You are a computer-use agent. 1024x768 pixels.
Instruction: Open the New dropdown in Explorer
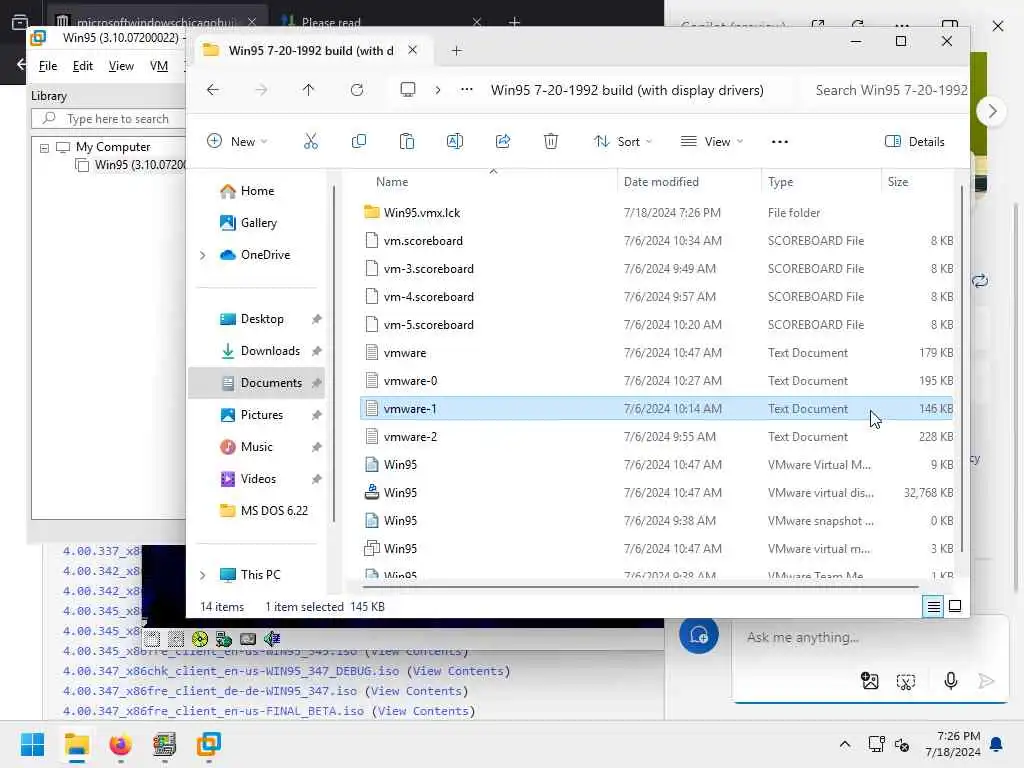pyautogui.click(x=237, y=142)
